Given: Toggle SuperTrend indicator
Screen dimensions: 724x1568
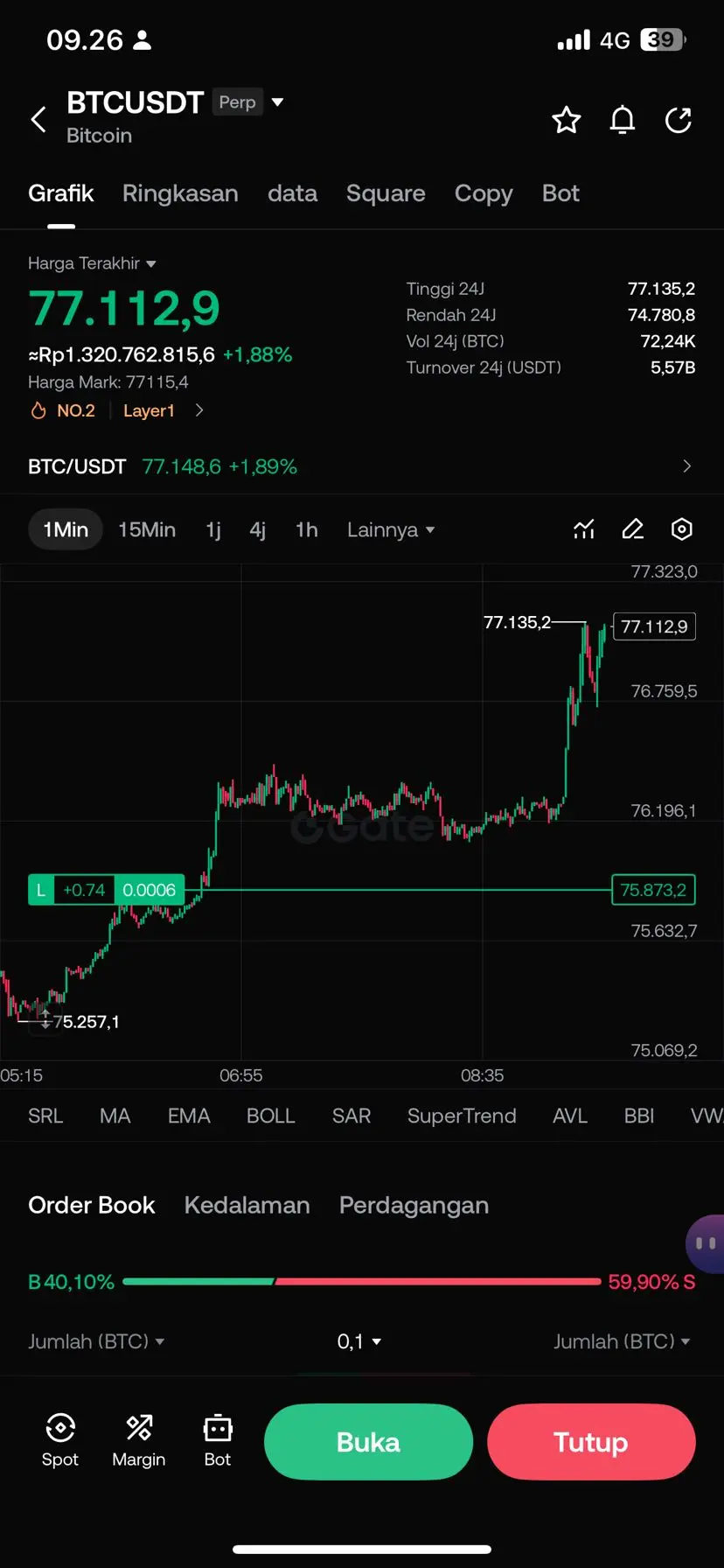Looking at the screenshot, I should pos(462,1116).
